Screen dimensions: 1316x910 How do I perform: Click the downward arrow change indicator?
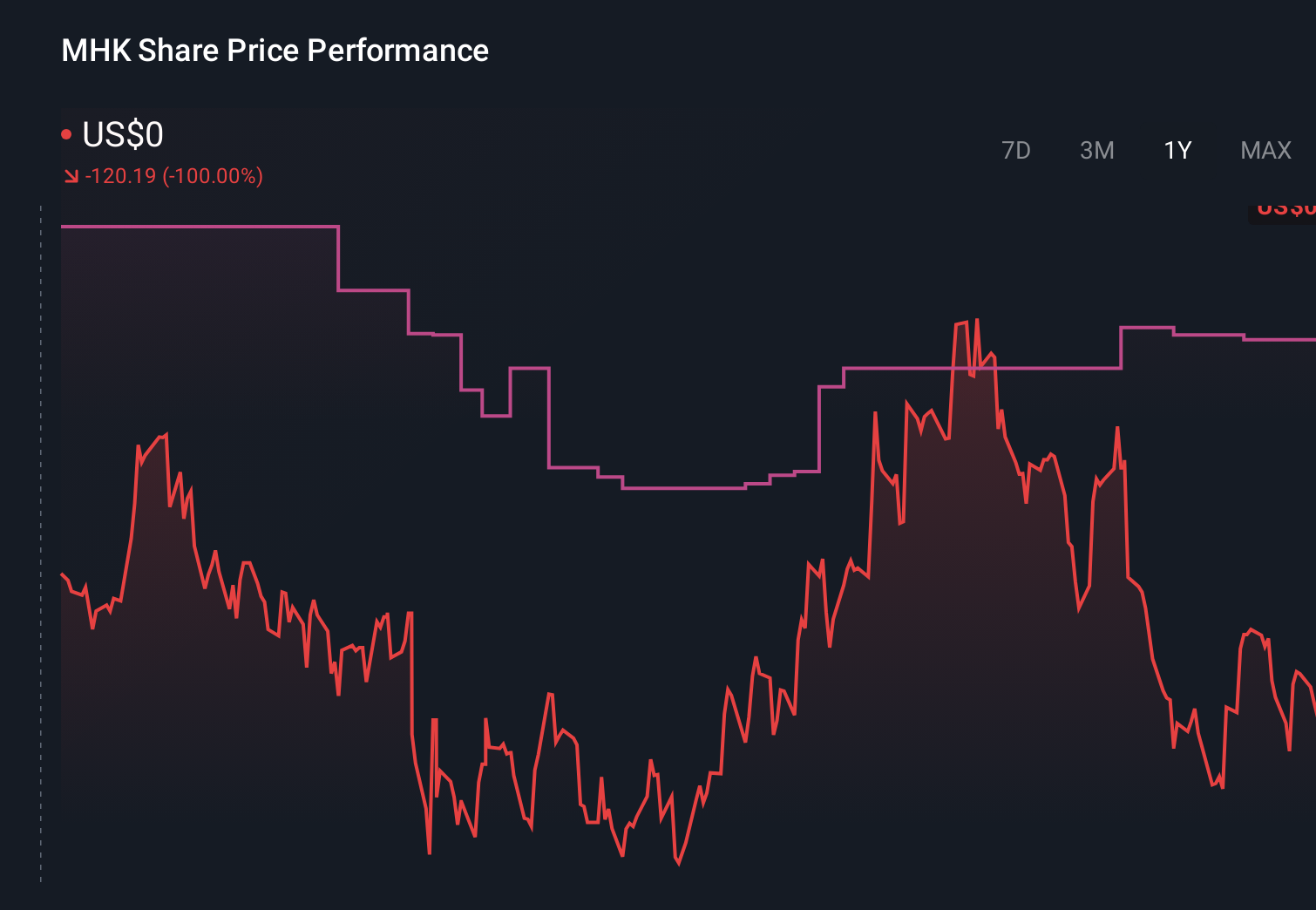click(70, 175)
